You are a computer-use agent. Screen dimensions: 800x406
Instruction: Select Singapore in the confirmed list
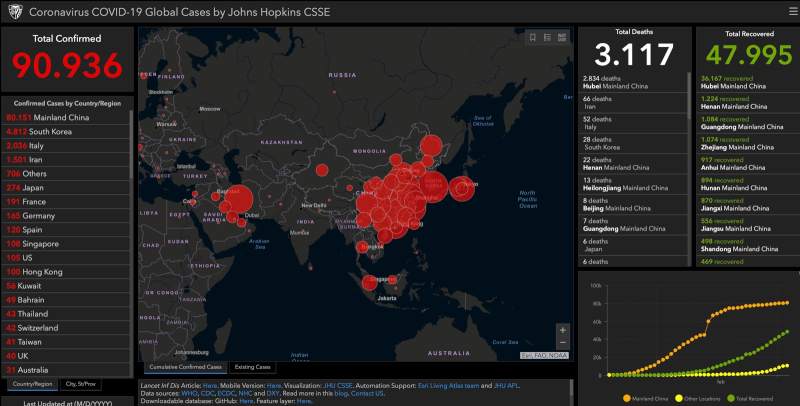[x=66, y=244]
